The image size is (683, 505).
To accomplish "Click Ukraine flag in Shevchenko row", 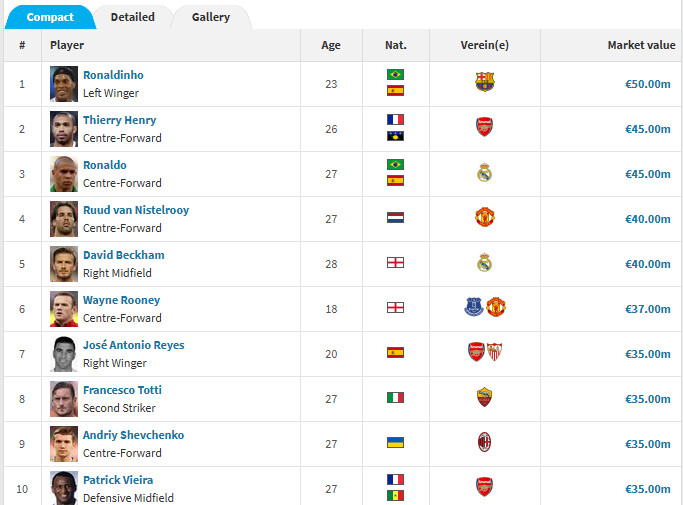I will [395, 443].
